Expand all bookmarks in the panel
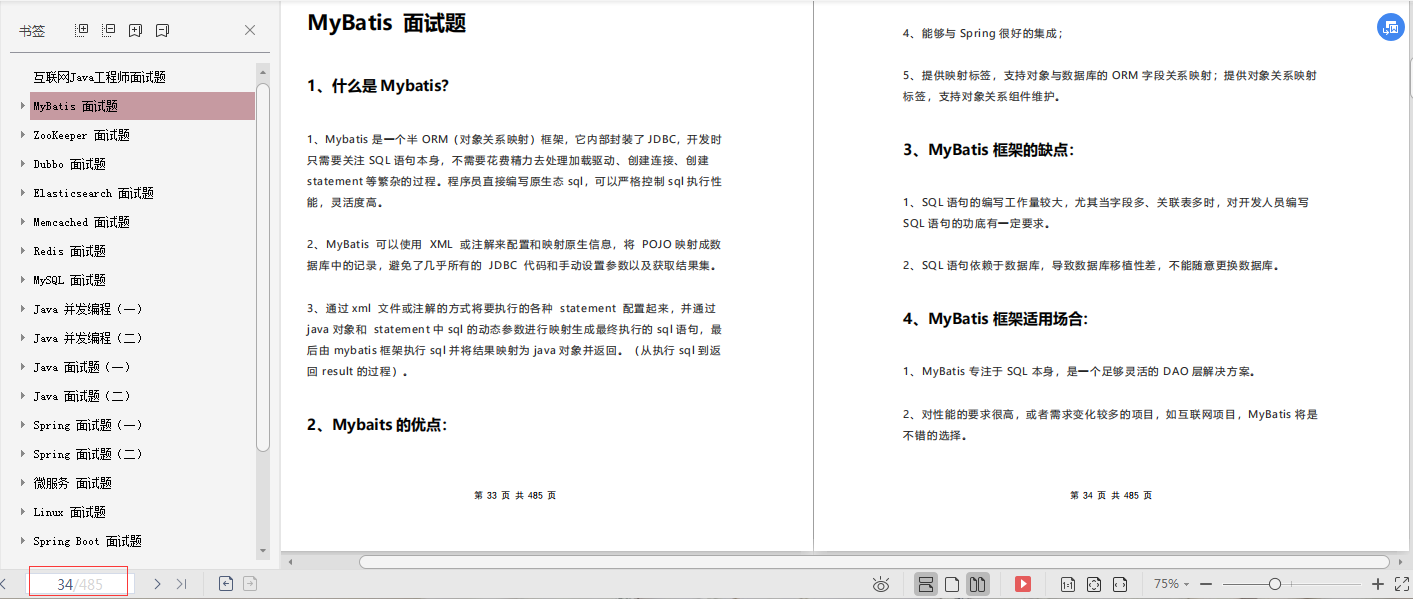The image size is (1413, 599). (x=83, y=30)
